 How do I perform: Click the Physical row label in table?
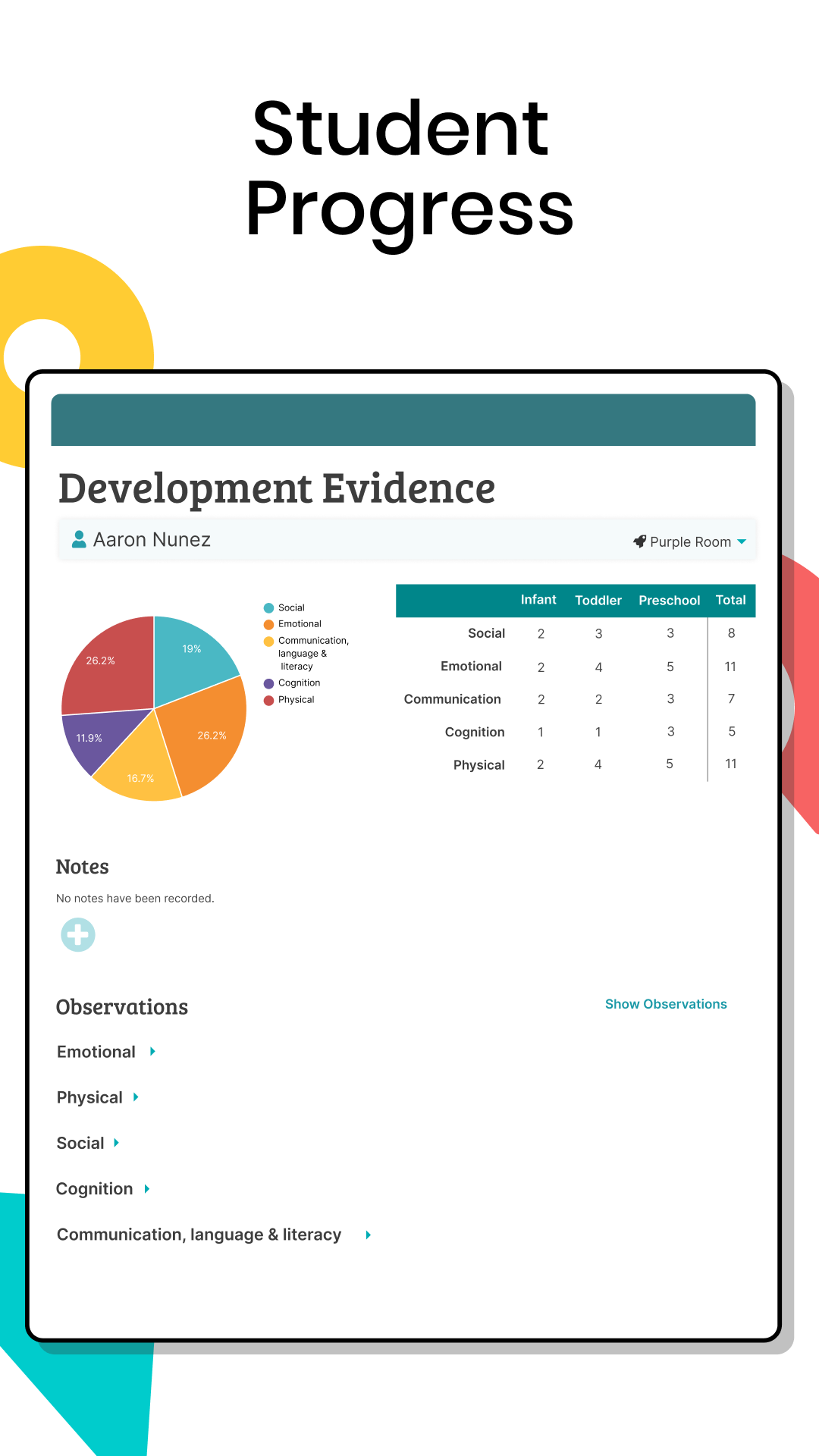pos(479,764)
